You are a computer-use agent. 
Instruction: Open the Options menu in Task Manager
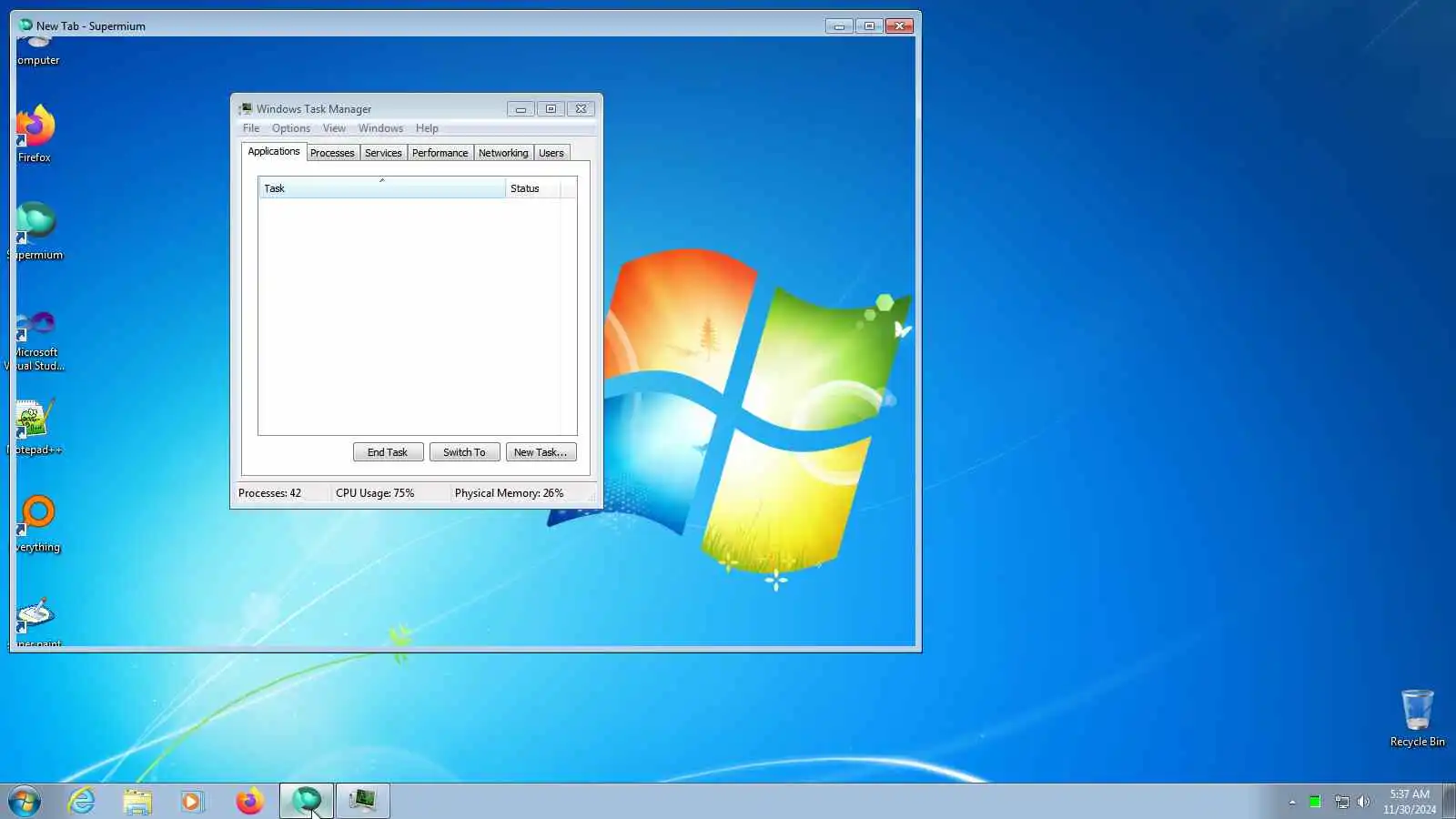point(291,128)
